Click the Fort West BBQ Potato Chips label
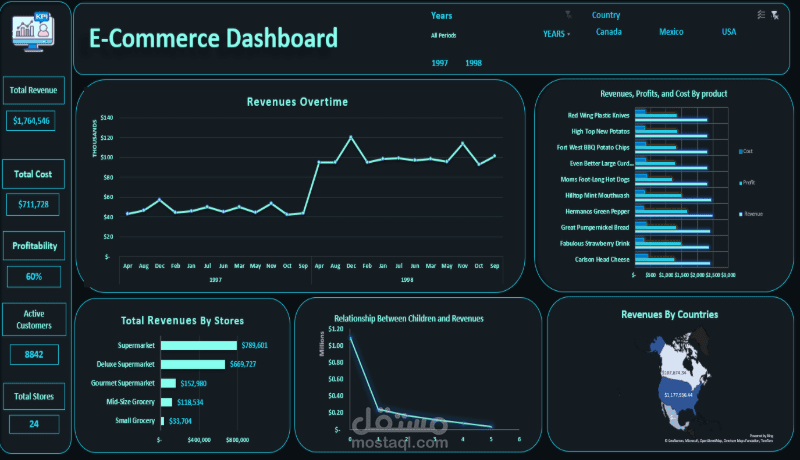800x460 pixels. click(593, 147)
